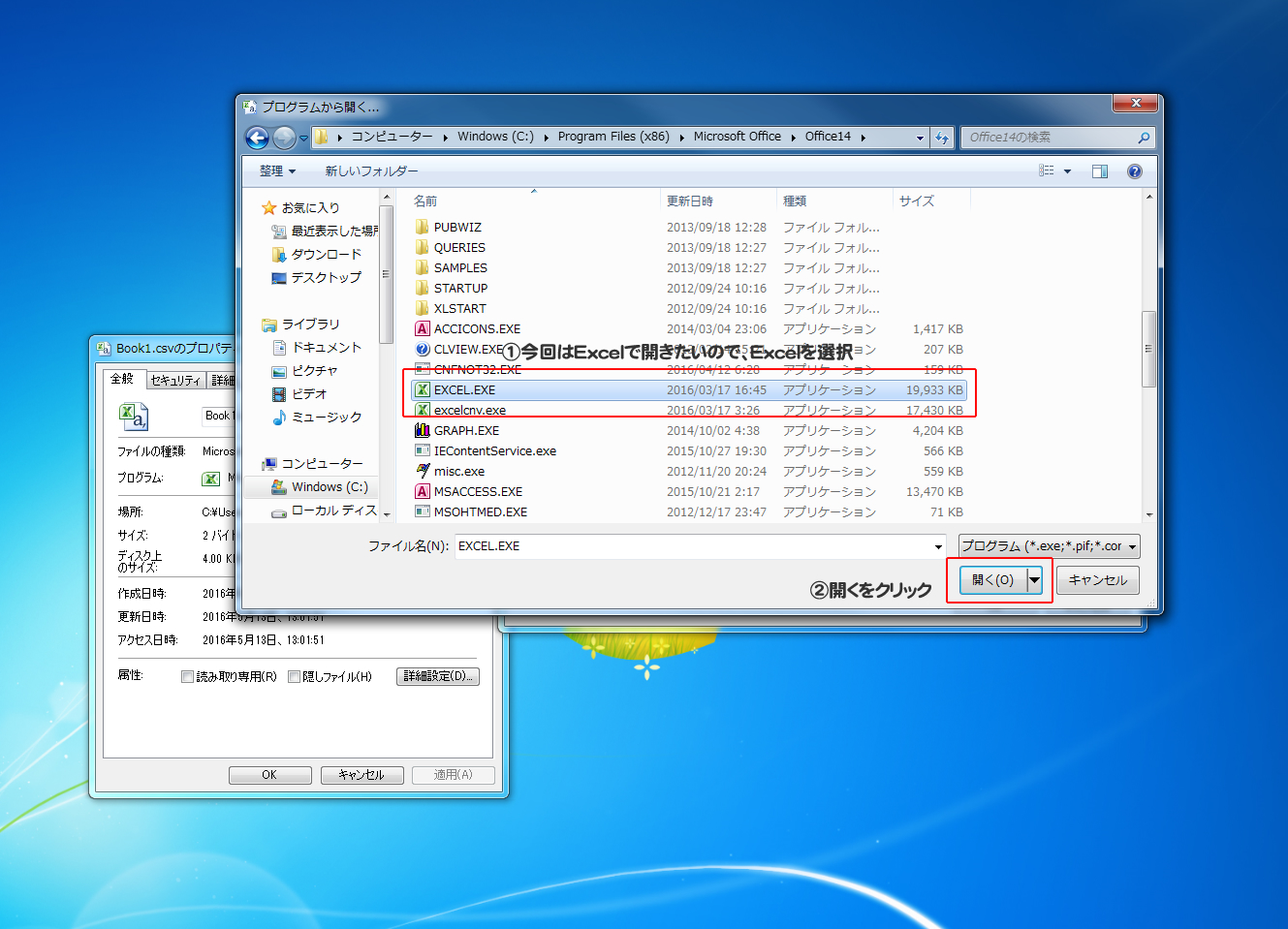Image resolution: width=1288 pixels, height=929 pixels.
Task: Select ダウンロード in the sidebar
Action: [x=326, y=254]
